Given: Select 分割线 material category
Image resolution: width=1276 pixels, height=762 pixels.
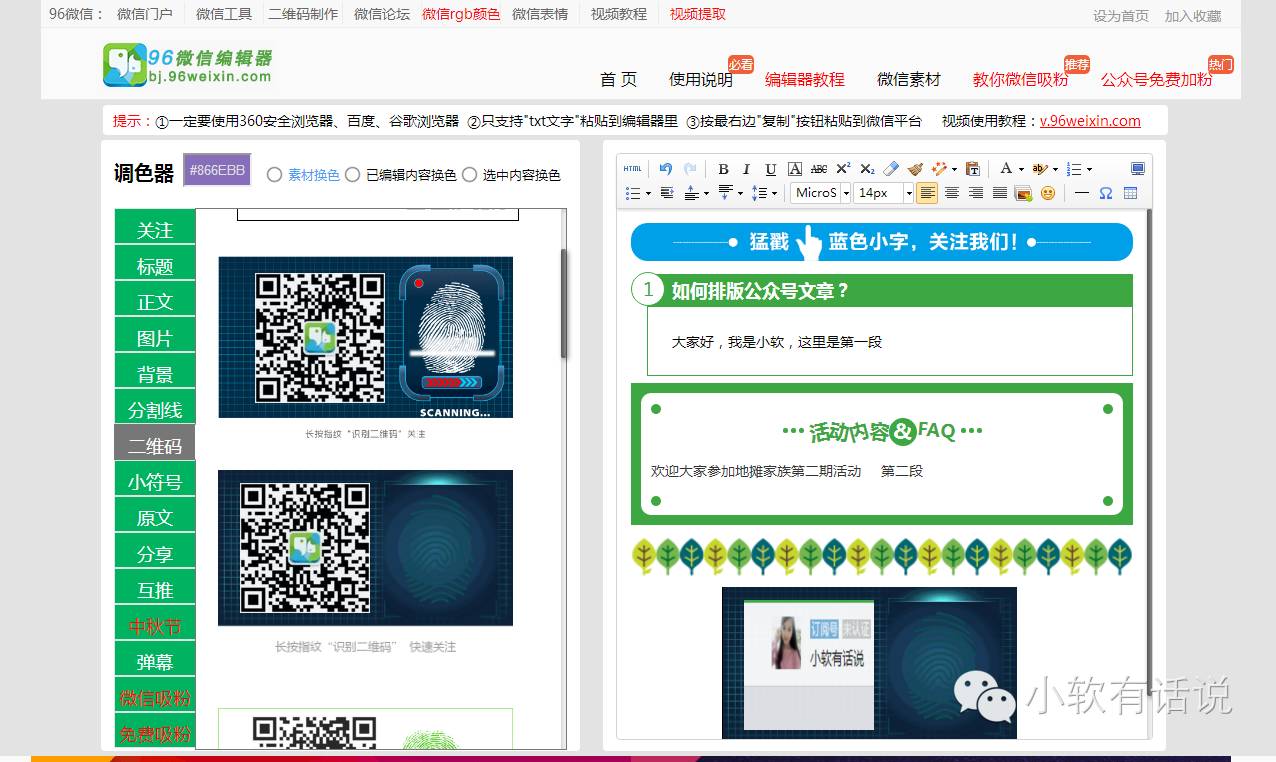Looking at the screenshot, I should click(x=155, y=410).
